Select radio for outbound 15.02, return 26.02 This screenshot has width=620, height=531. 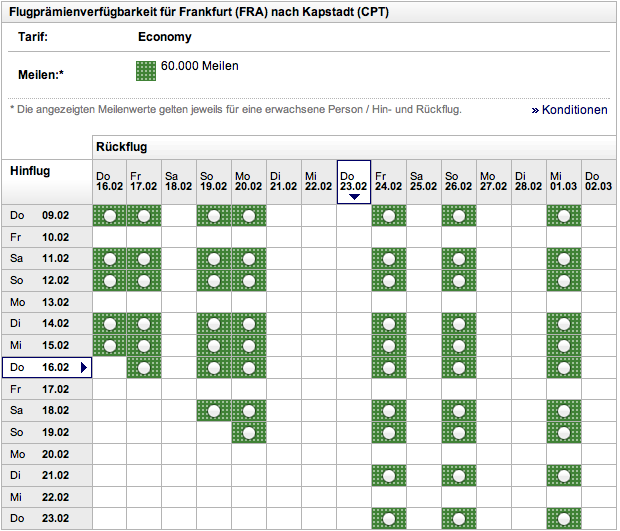459,346
